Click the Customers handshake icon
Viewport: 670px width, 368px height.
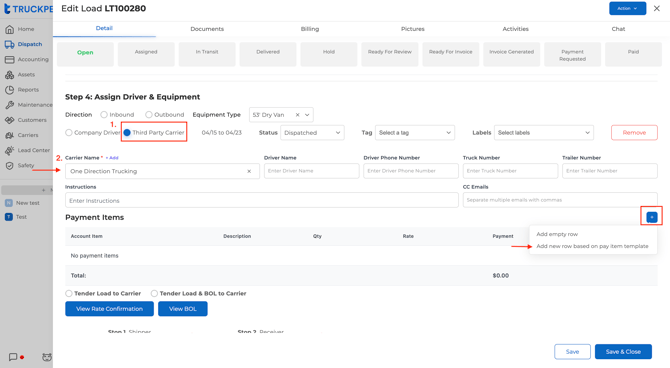click(9, 120)
